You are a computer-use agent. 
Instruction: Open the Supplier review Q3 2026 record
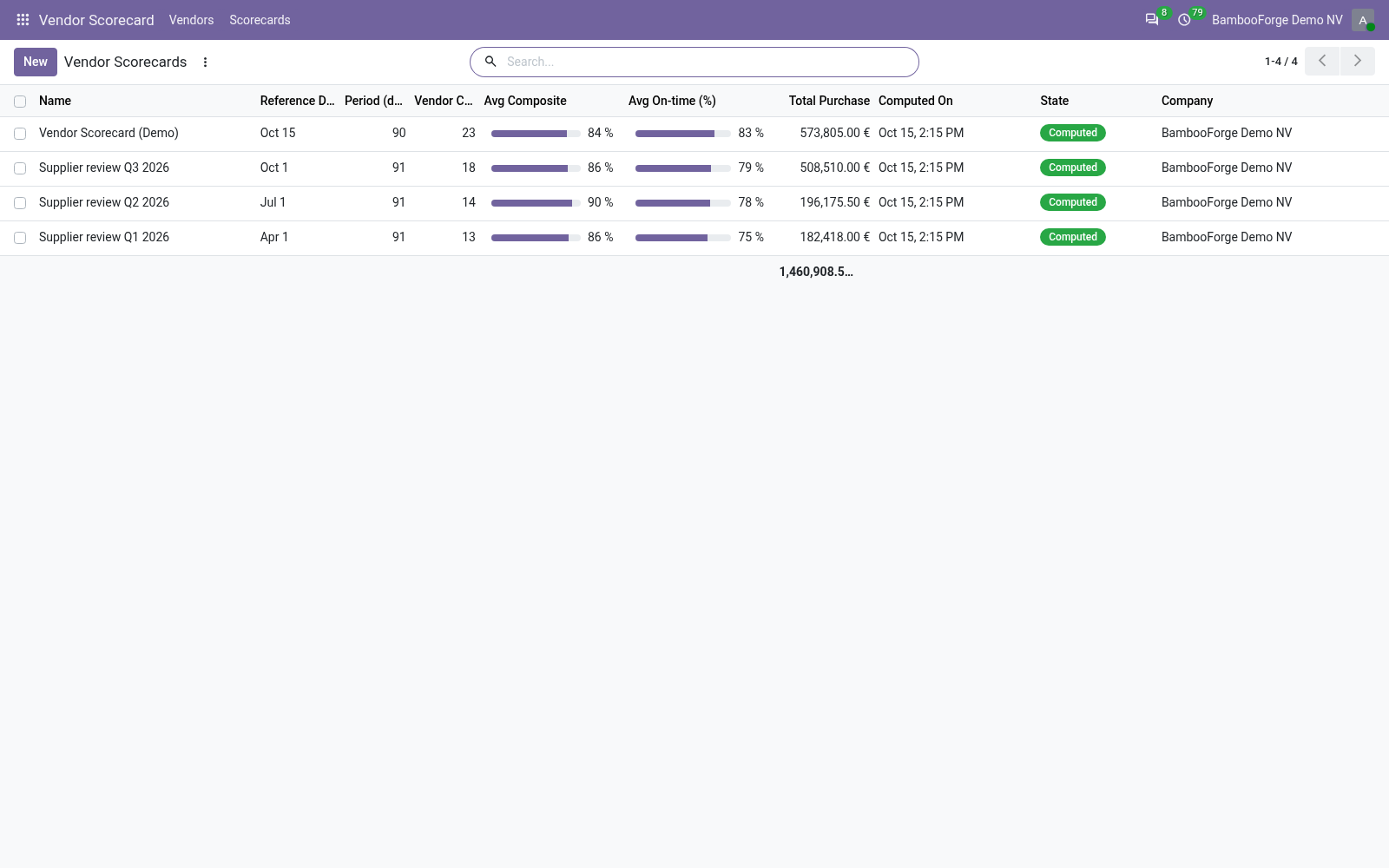pos(104,168)
